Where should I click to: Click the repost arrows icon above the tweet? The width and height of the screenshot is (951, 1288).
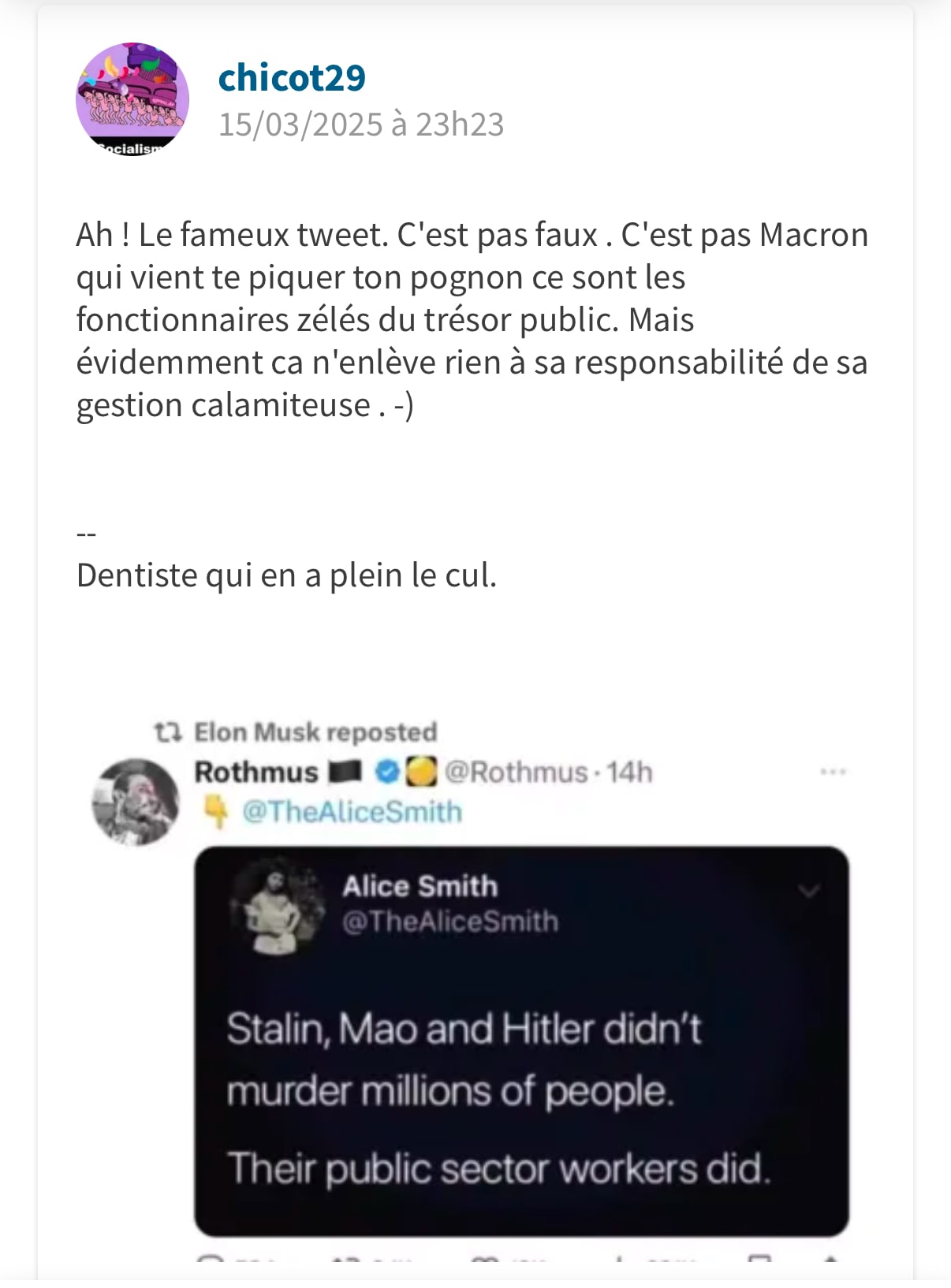(x=168, y=733)
